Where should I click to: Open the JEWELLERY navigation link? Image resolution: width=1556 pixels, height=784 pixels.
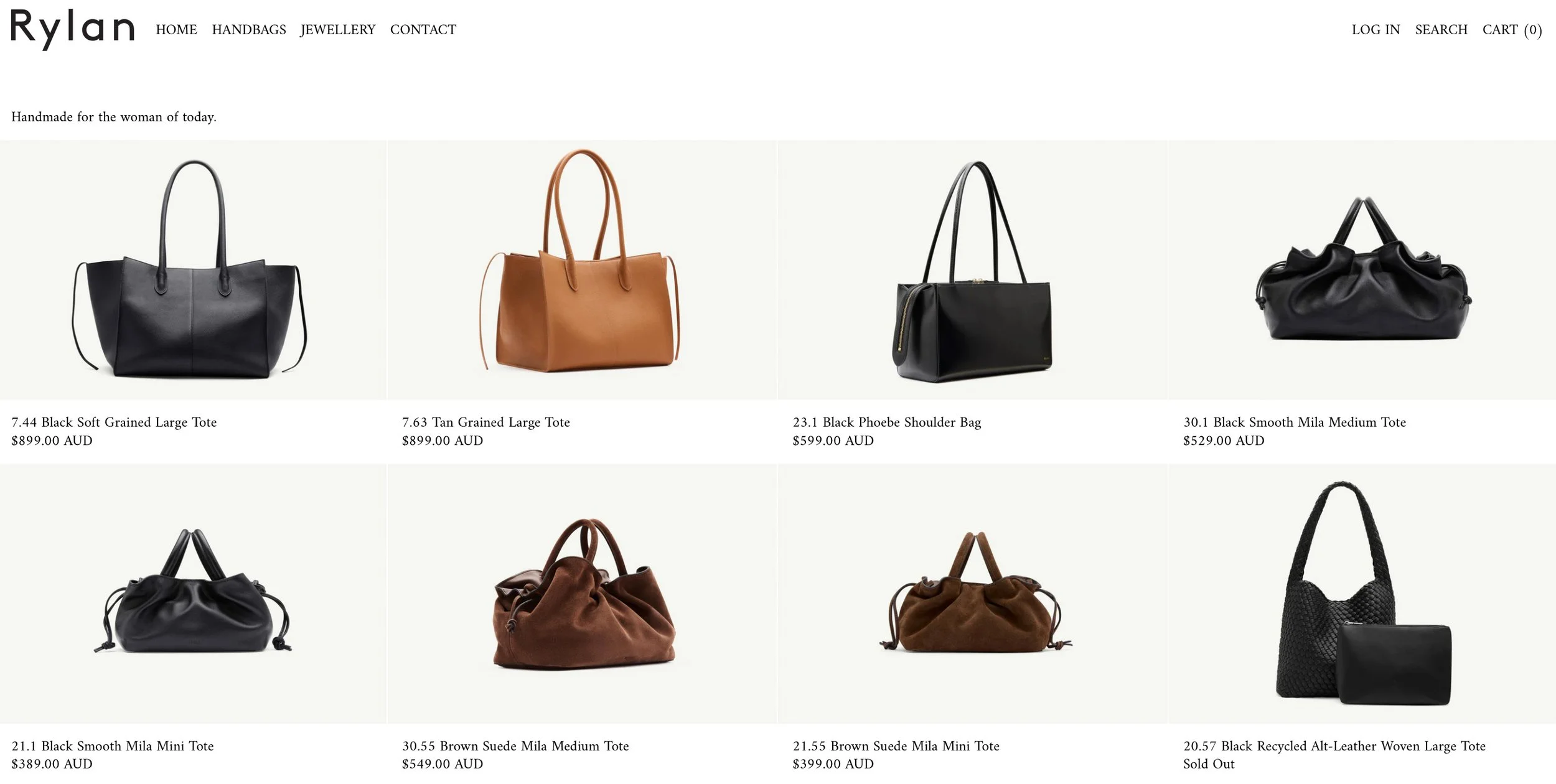(x=338, y=29)
